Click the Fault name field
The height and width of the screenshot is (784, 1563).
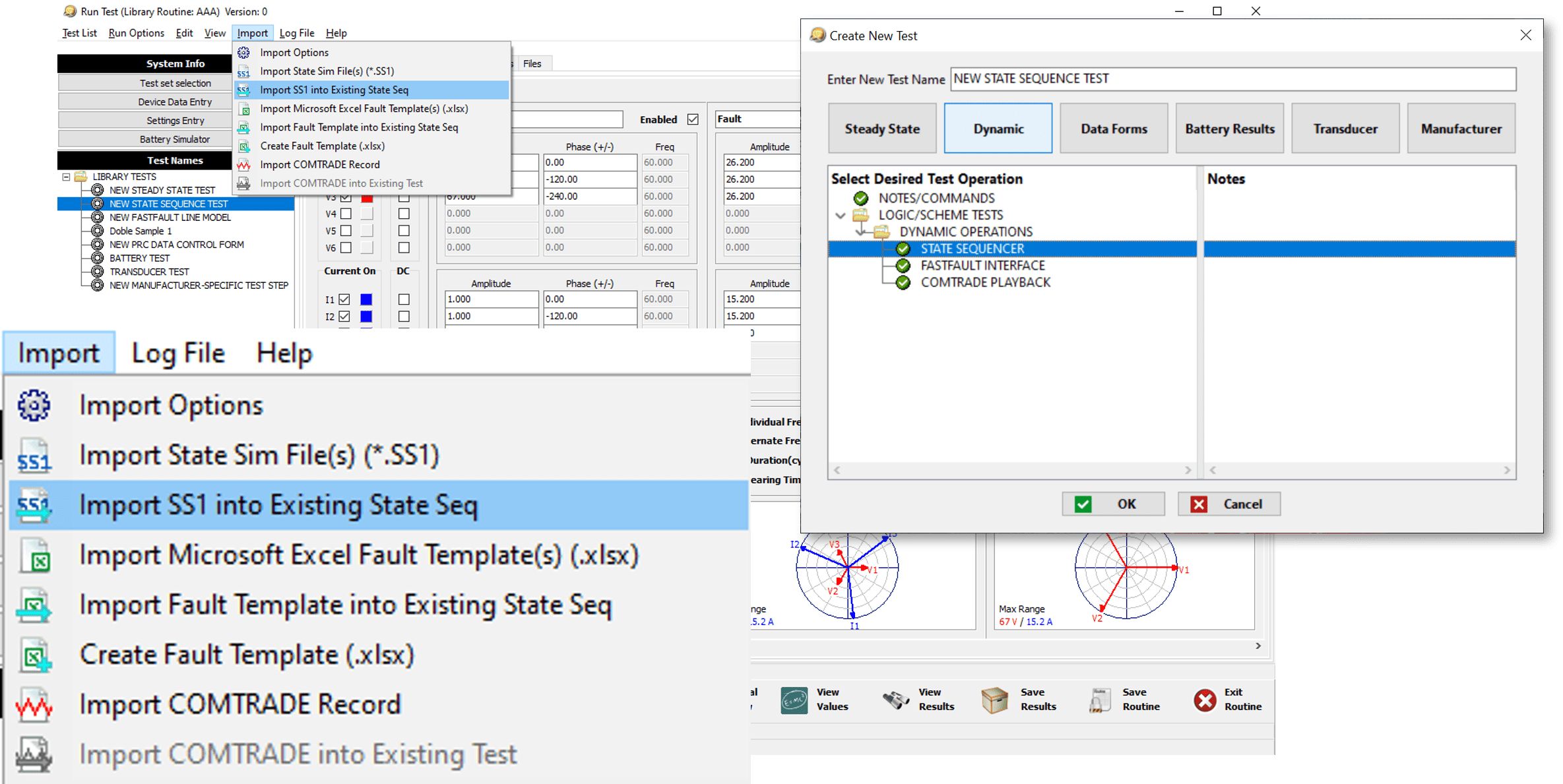pyautogui.click(x=757, y=119)
